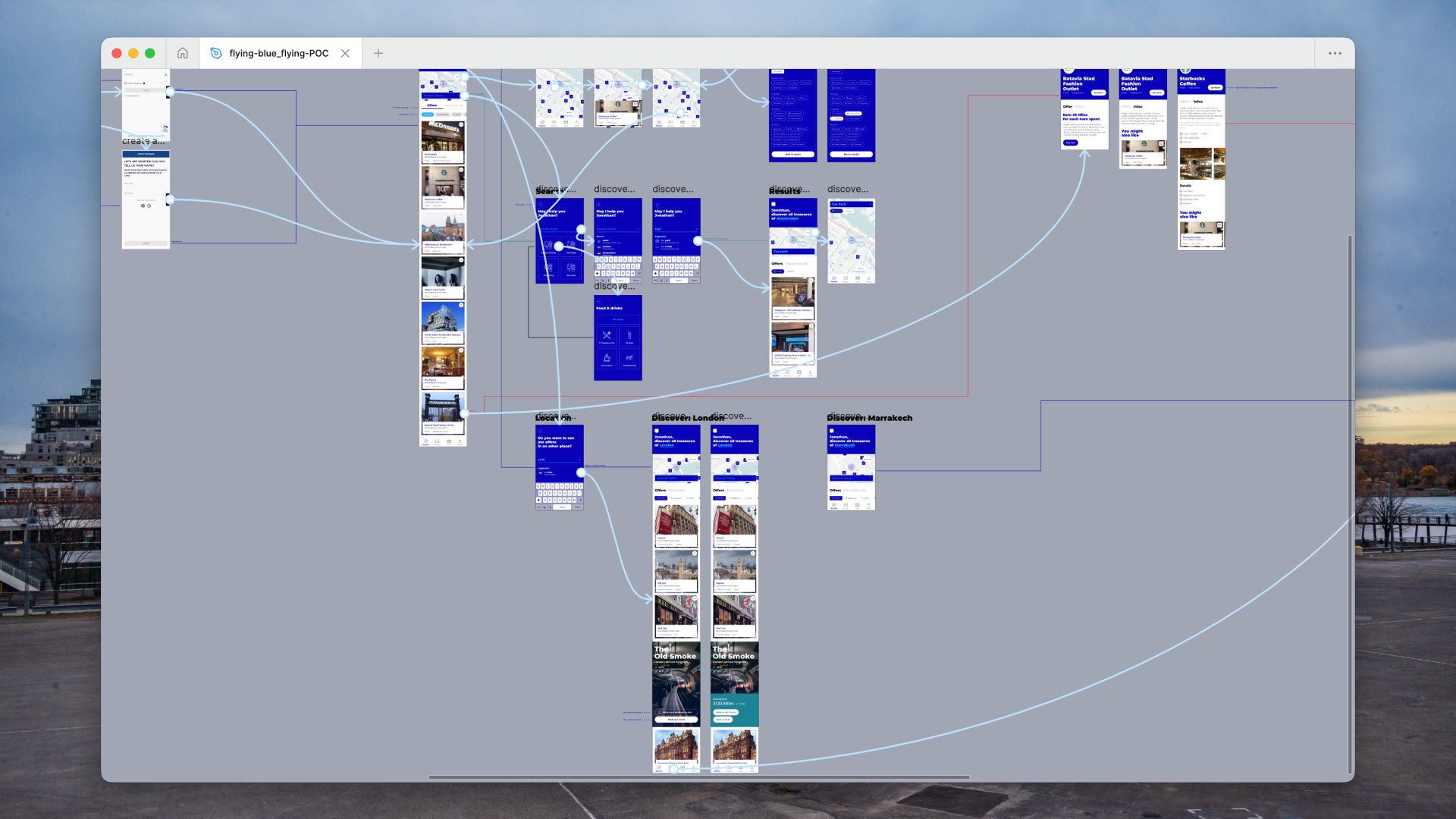Click the horizontal canvas scrollbar
Image resolution: width=1456 pixels, height=819 pixels.
point(698,777)
